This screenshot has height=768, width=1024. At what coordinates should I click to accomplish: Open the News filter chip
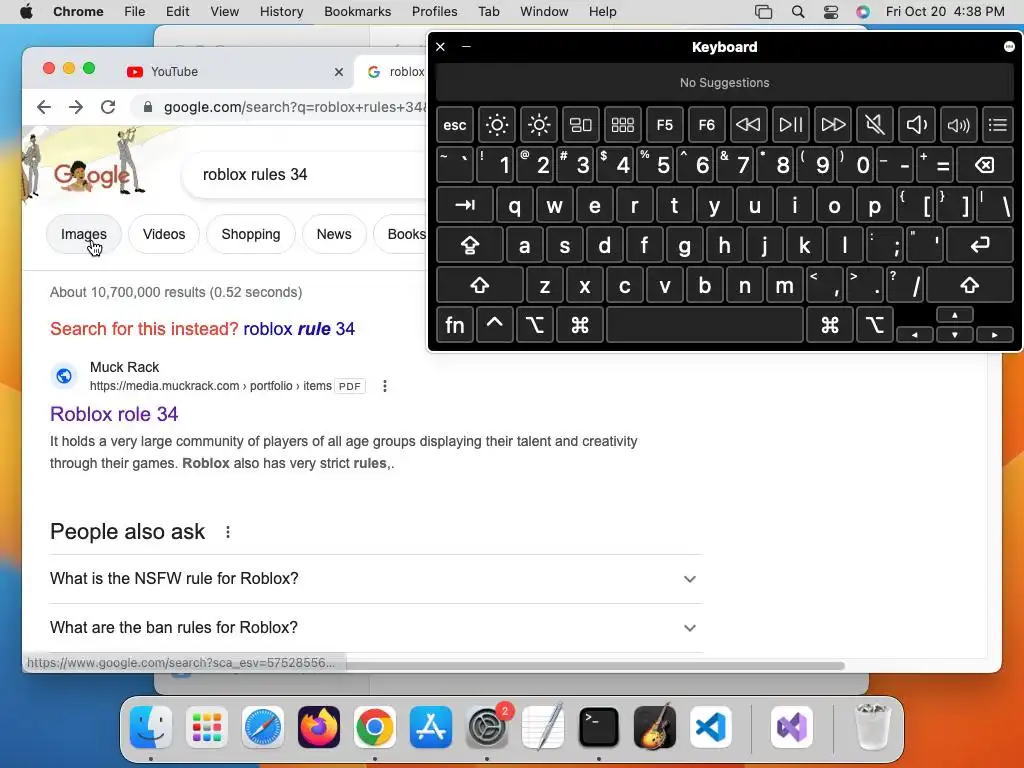click(x=334, y=234)
